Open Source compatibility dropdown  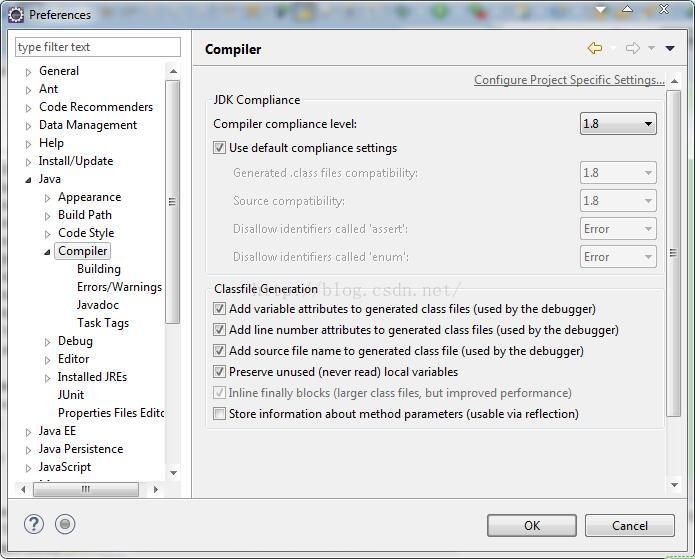coord(618,201)
